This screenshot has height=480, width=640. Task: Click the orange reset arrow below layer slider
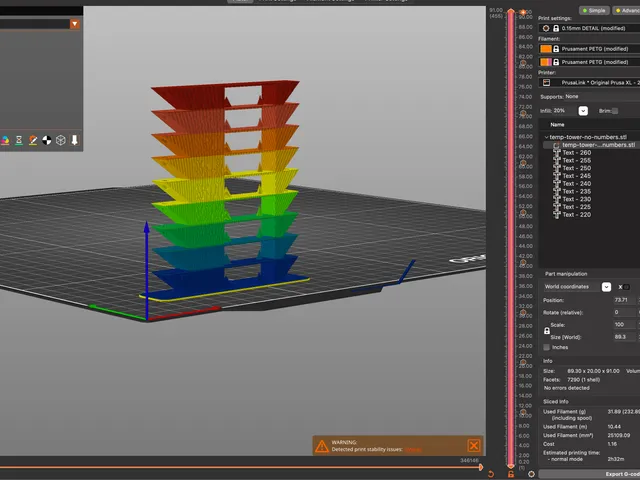tap(491, 474)
